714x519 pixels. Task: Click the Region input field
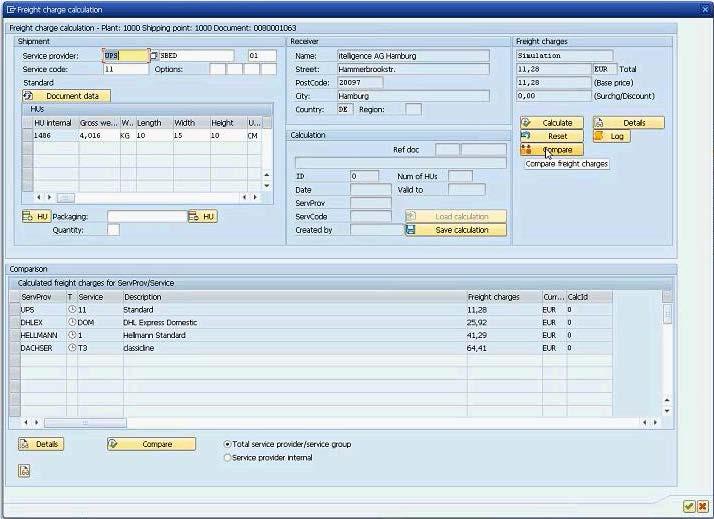pos(413,109)
